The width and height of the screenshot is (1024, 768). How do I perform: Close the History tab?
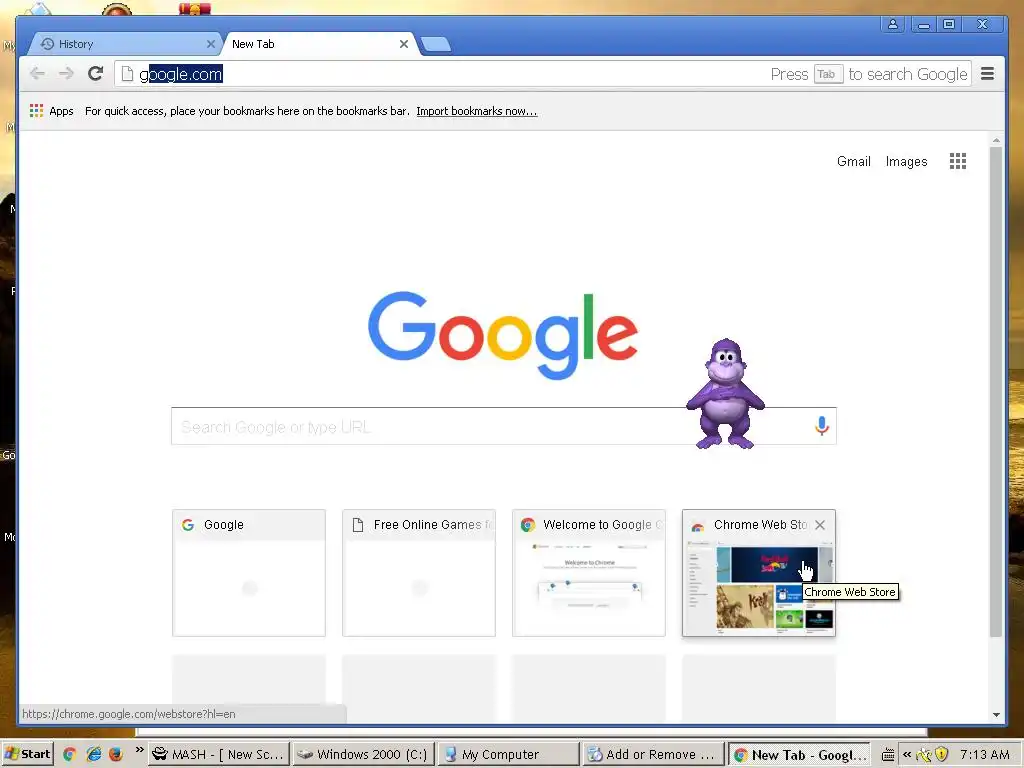click(210, 44)
